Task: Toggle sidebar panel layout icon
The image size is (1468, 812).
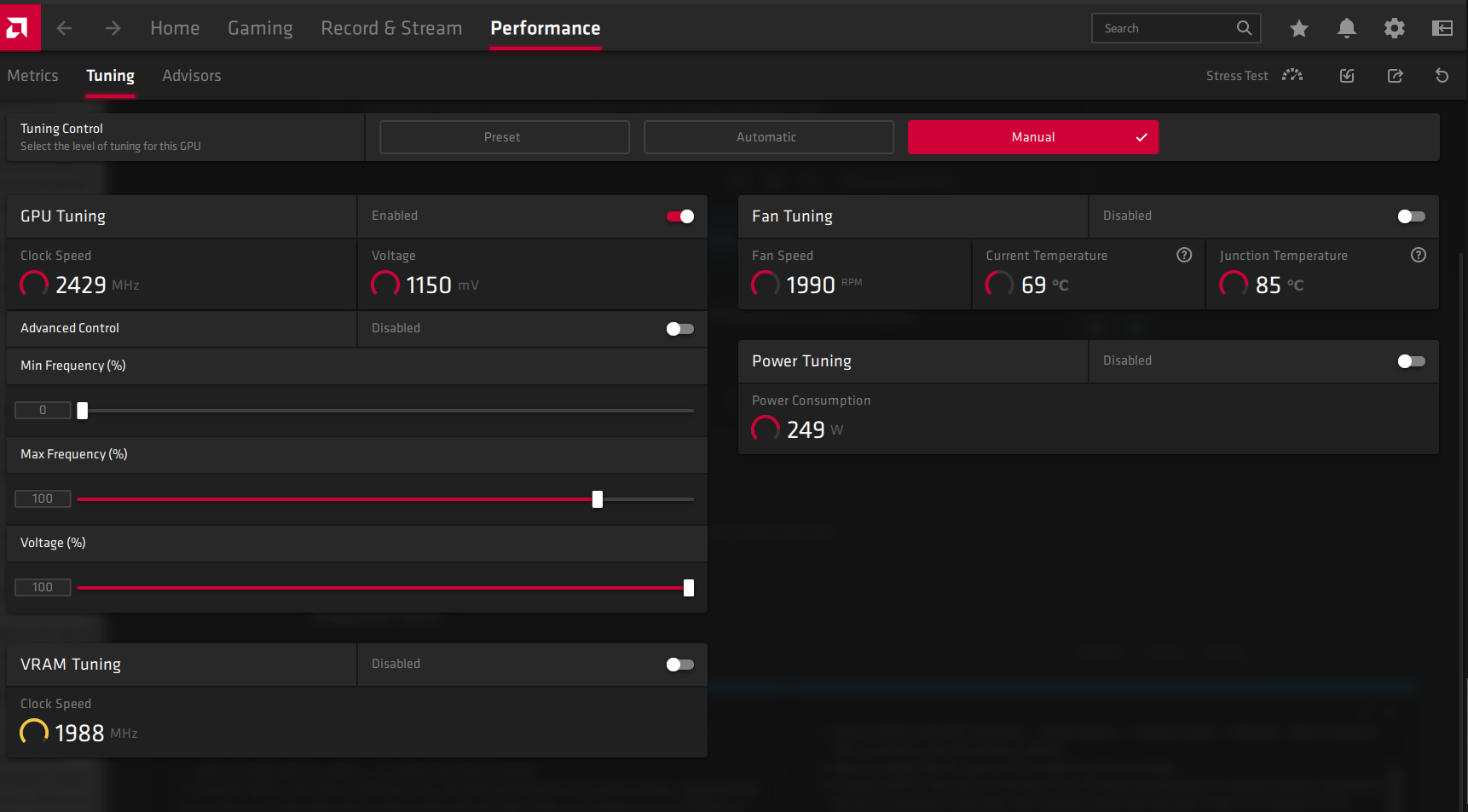Action: (x=1442, y=28)
